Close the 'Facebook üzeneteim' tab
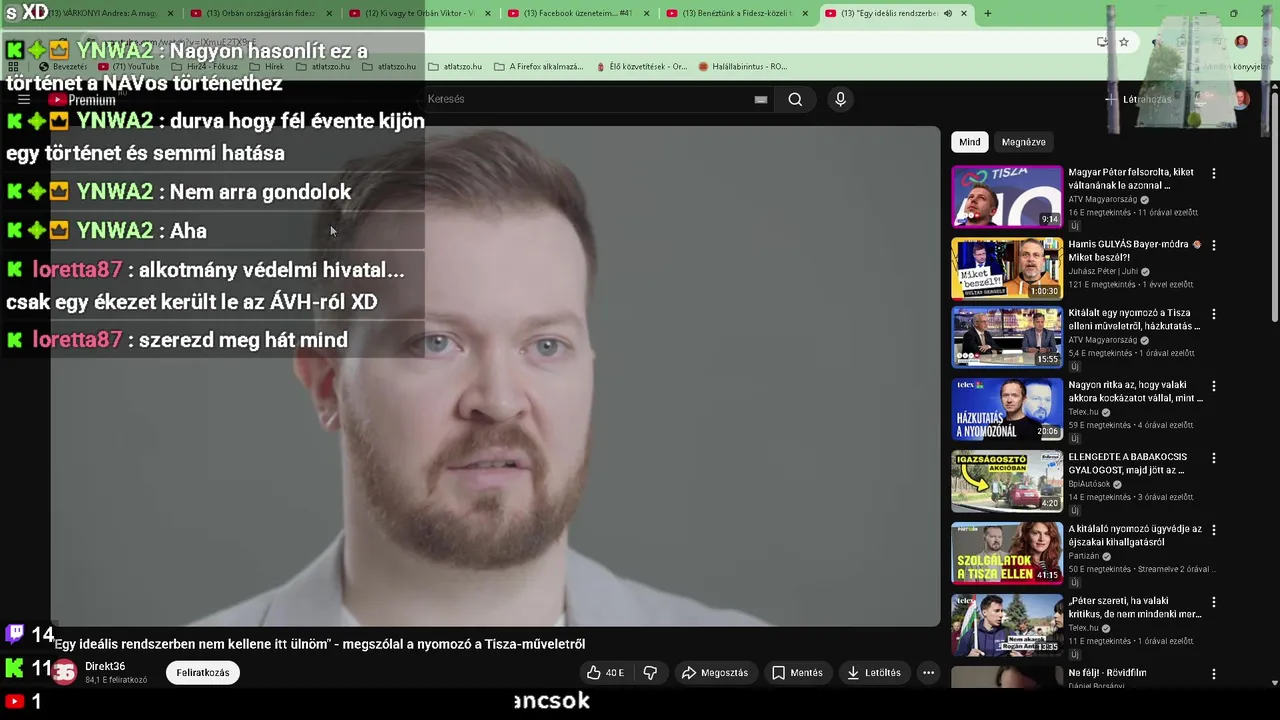This screenshot has height=720, width=1280. pyautogui.click(x=646, y=13)
